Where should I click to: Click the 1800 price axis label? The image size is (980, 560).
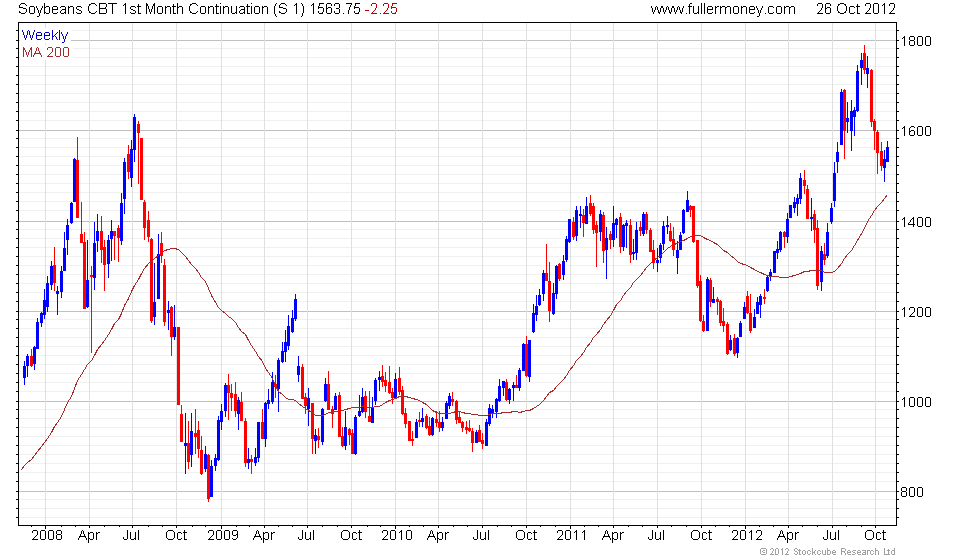click(x=916, y=41)
